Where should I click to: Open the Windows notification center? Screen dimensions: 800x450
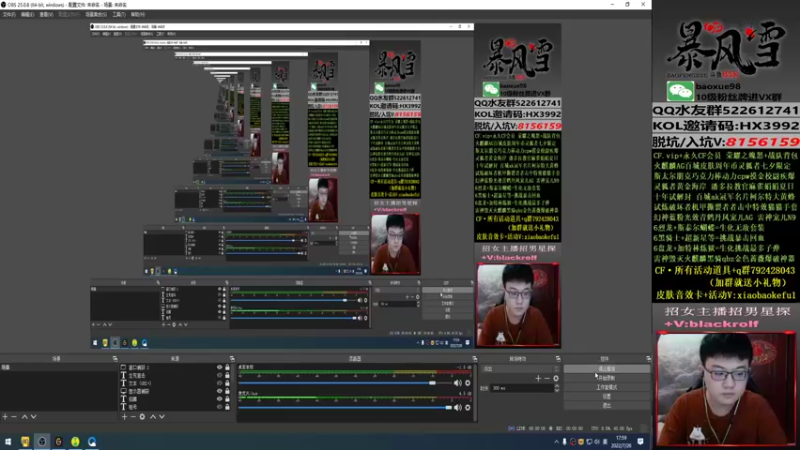click(x=641, y=442)
